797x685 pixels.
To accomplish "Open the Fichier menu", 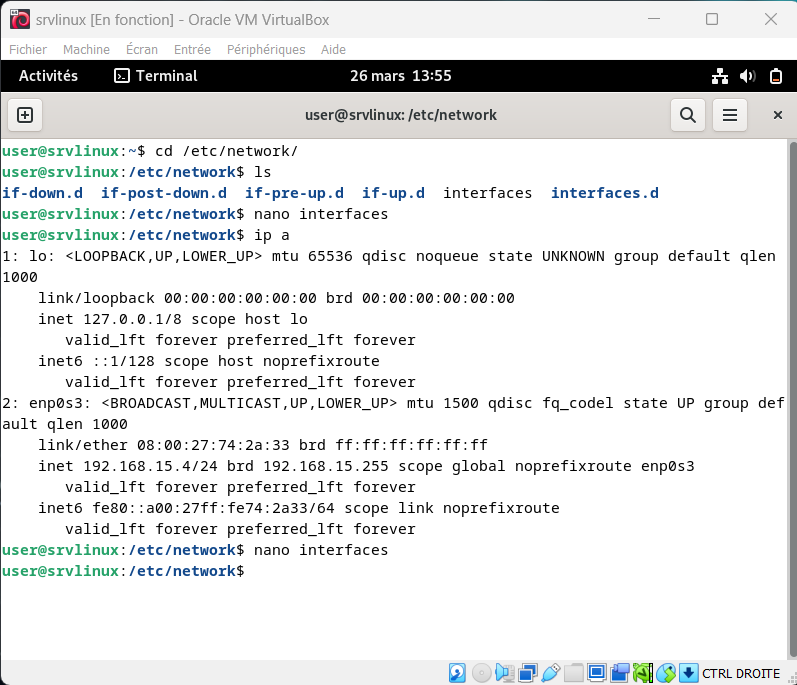I will 28,49.
